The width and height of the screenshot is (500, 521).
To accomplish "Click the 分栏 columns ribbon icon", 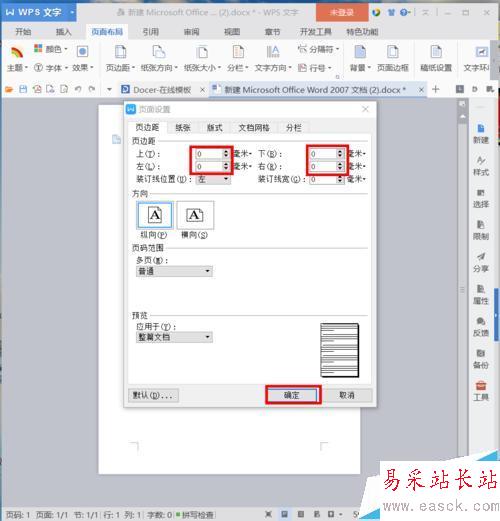I will click(238, 52).
